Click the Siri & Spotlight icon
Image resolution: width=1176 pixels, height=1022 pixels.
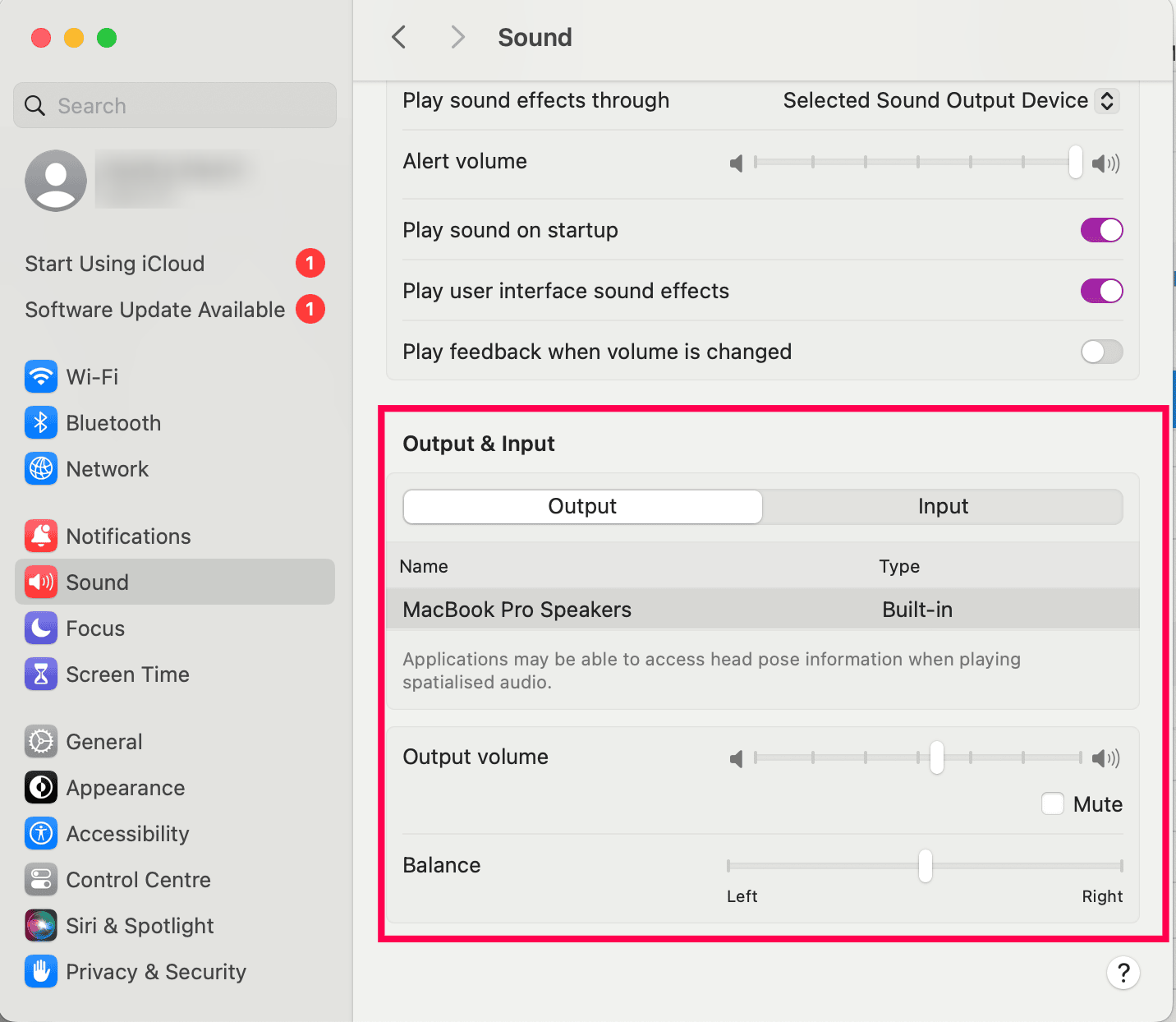coord(41,926)
